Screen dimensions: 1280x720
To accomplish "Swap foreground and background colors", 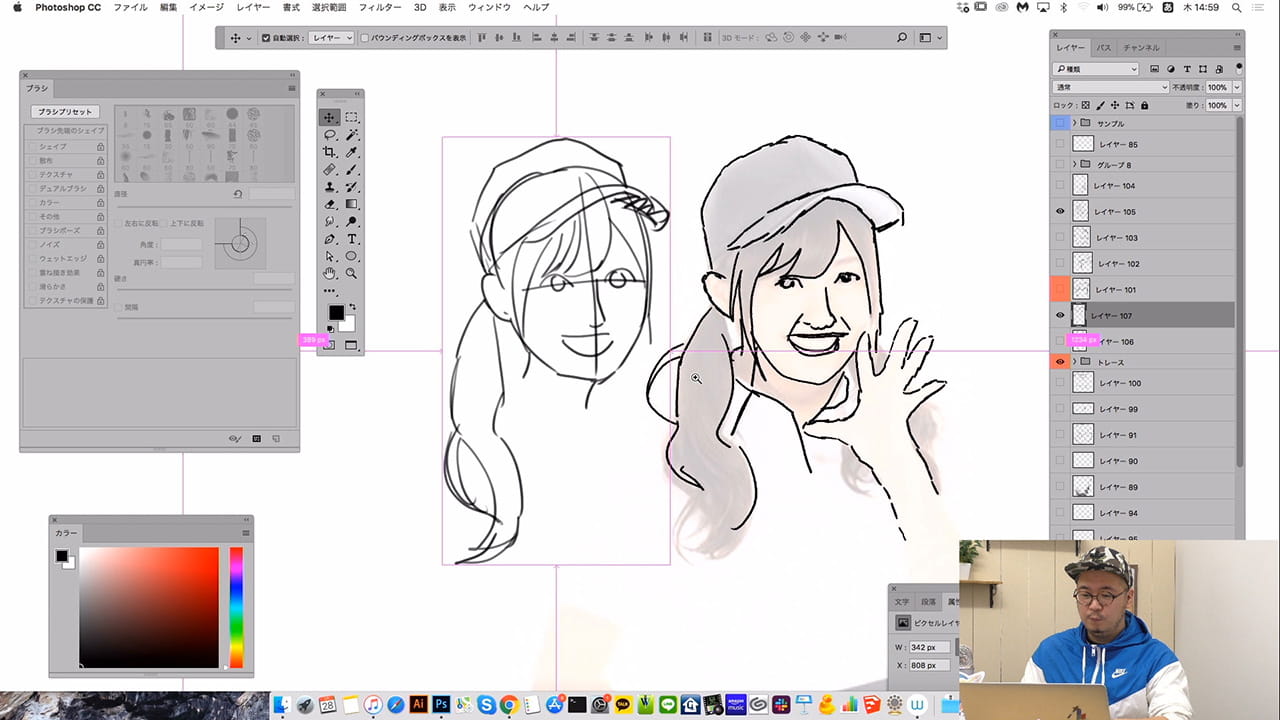I will (352, 307).
